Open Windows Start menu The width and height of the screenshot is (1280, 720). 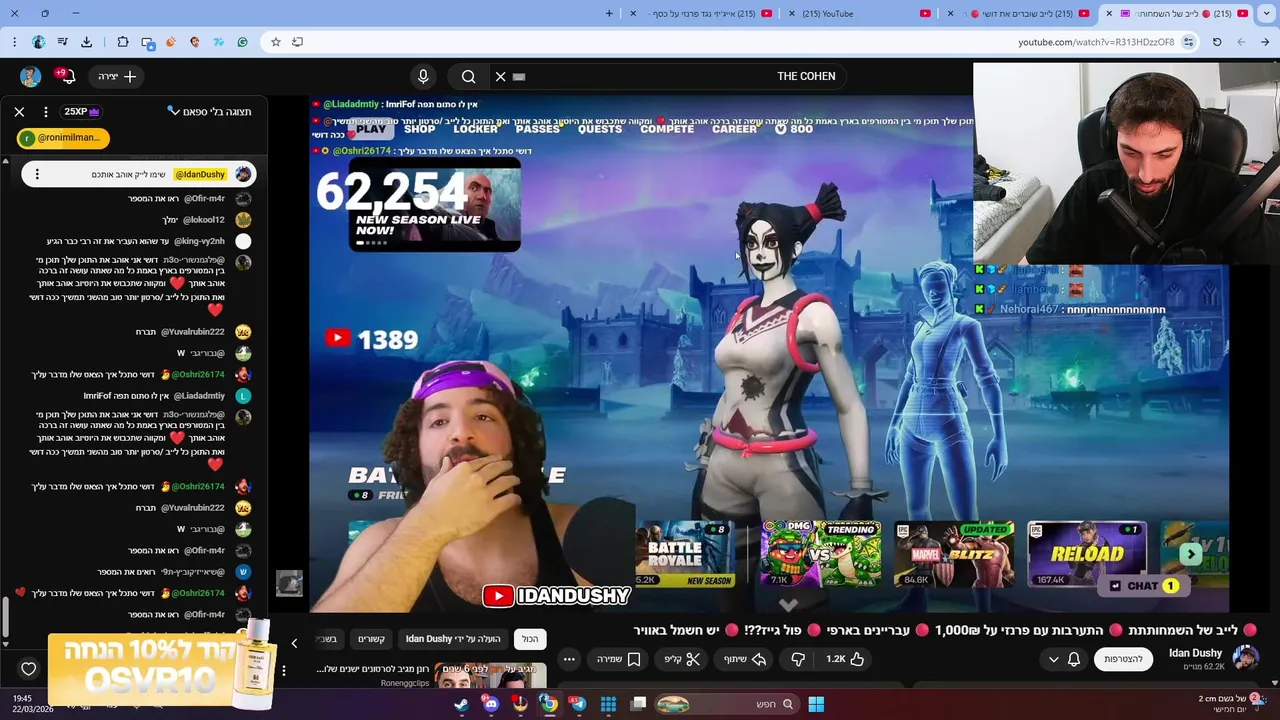pos(816,704)
